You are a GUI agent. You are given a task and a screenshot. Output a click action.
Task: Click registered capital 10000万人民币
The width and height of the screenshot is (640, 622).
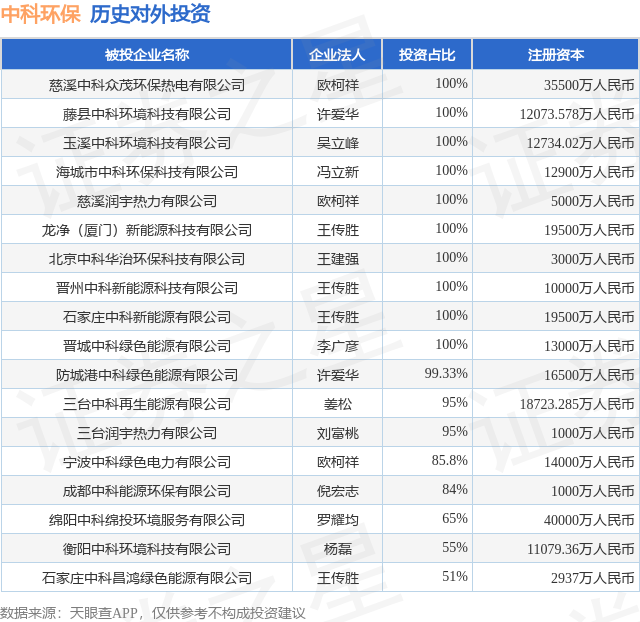click(589, 288)
